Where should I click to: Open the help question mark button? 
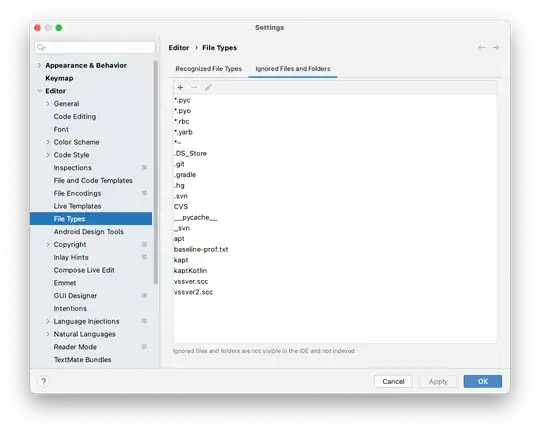point(43,381)
